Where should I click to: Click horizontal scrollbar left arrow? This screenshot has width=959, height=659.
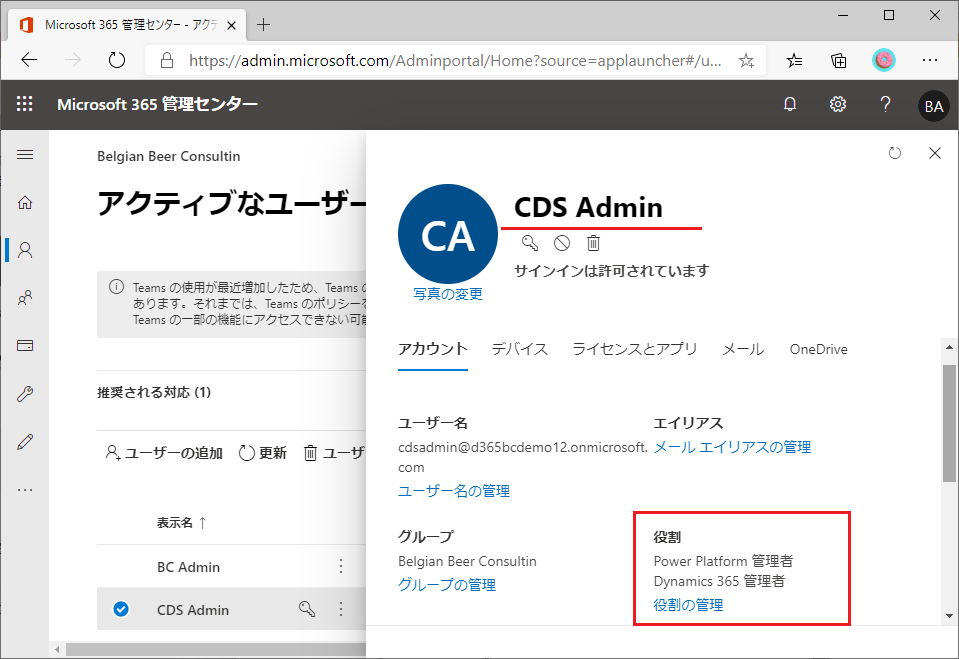coord(57,650)
